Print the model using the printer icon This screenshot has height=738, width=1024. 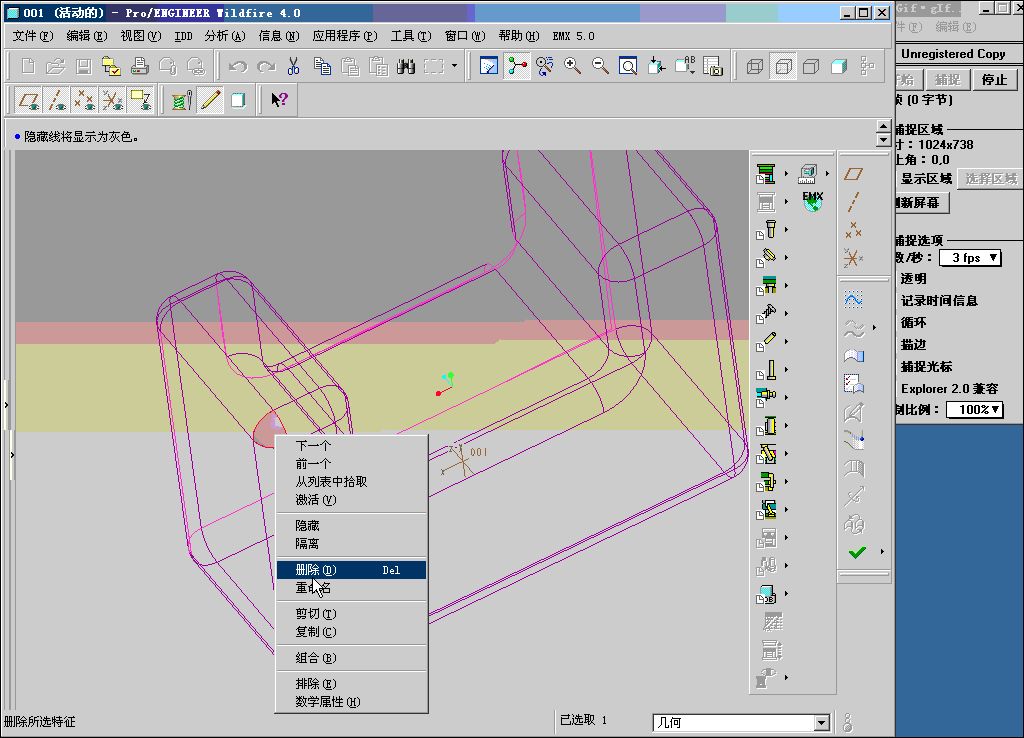139,66
